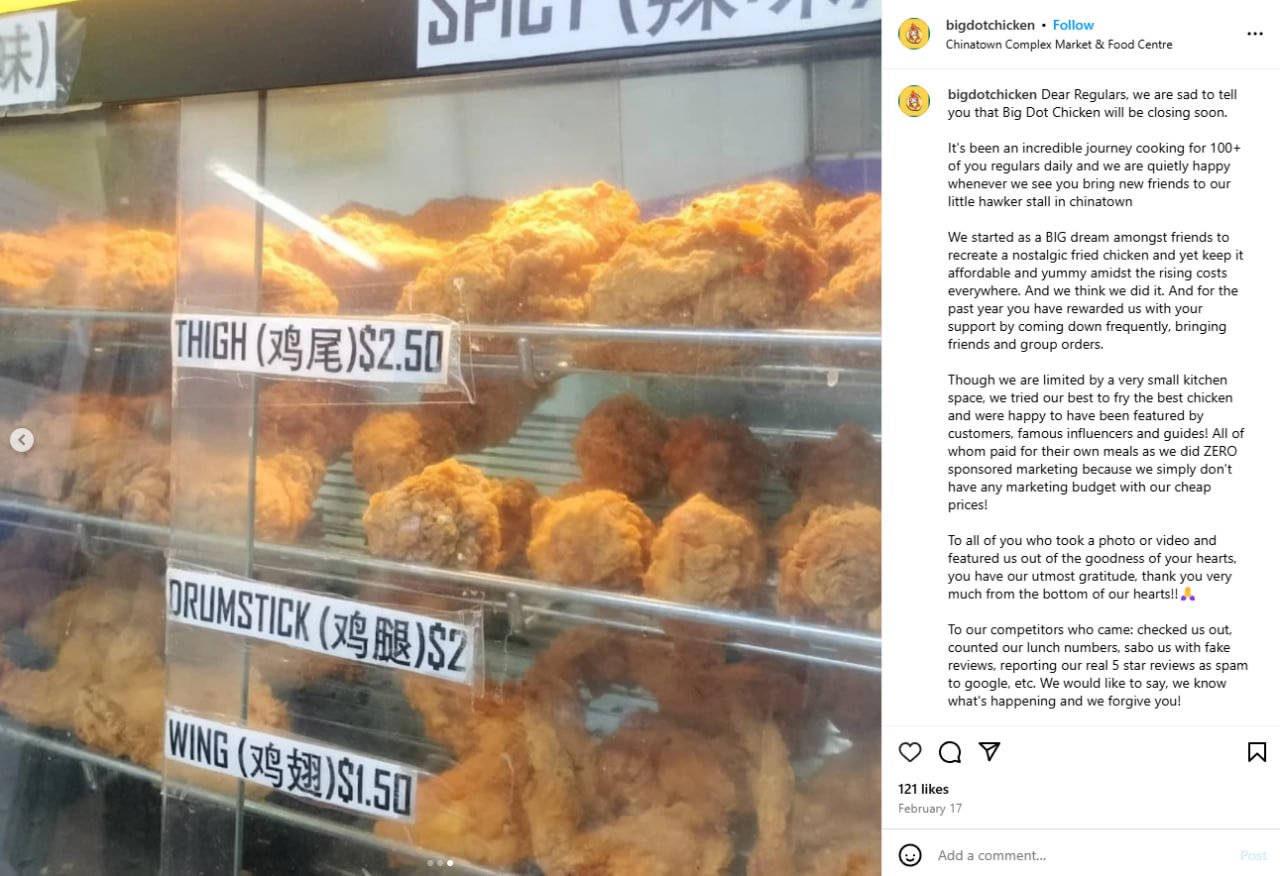The image size is (1280, 876).
Task: Open the February 17 post date link
Action: (930, 808)
